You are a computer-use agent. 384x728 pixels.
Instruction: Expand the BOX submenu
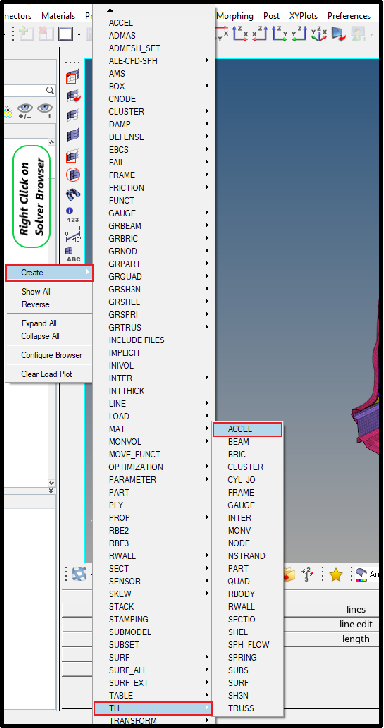154,86
